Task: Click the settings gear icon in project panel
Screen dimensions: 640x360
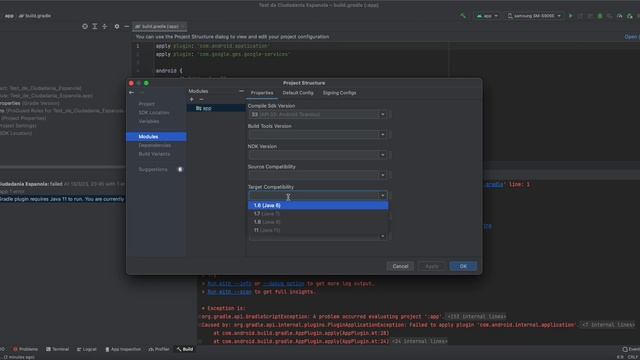Action: pos(117,26)
